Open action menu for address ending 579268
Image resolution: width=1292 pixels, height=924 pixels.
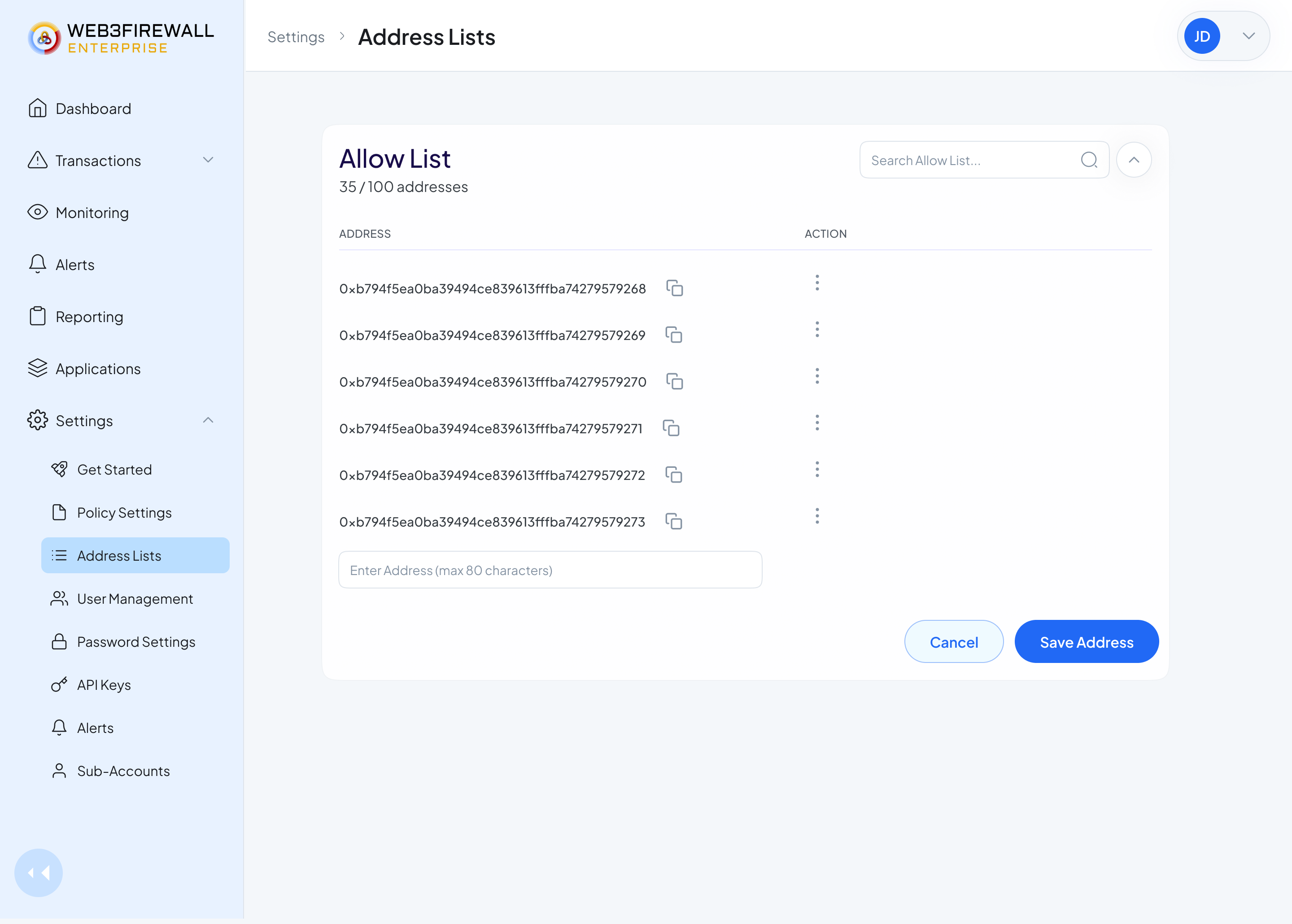tap(817, 283)
